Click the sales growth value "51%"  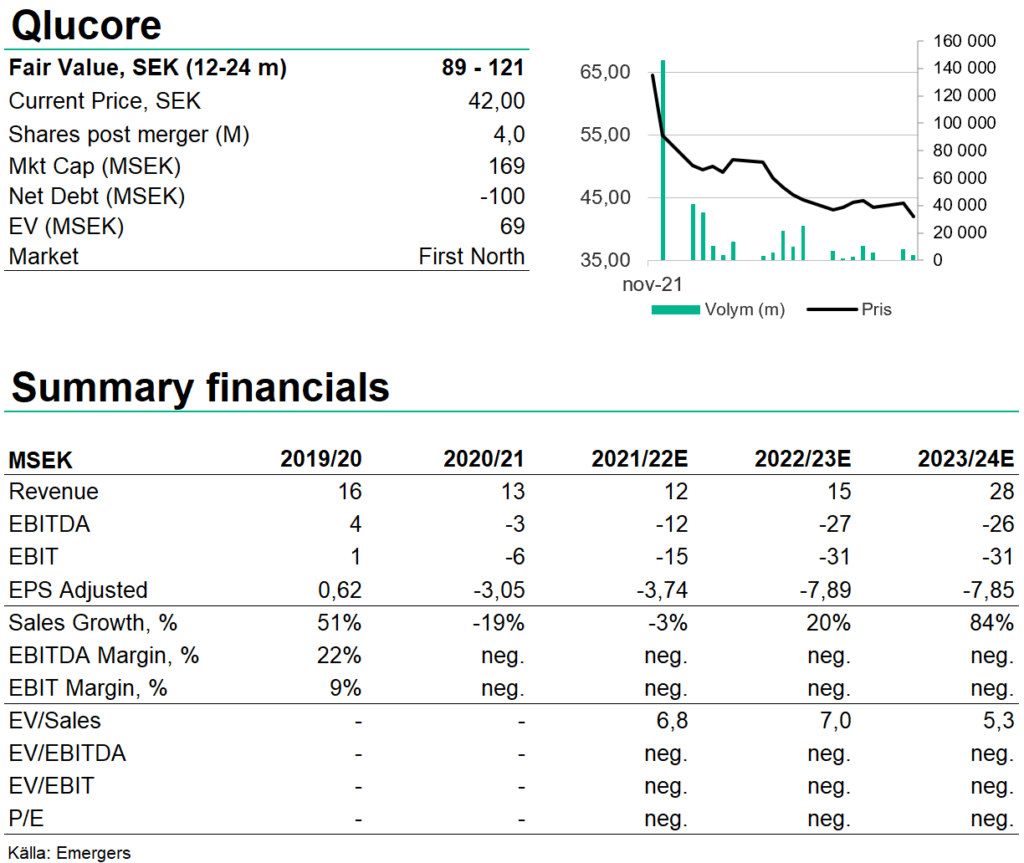pyautogui.click(x=339, y=623)
